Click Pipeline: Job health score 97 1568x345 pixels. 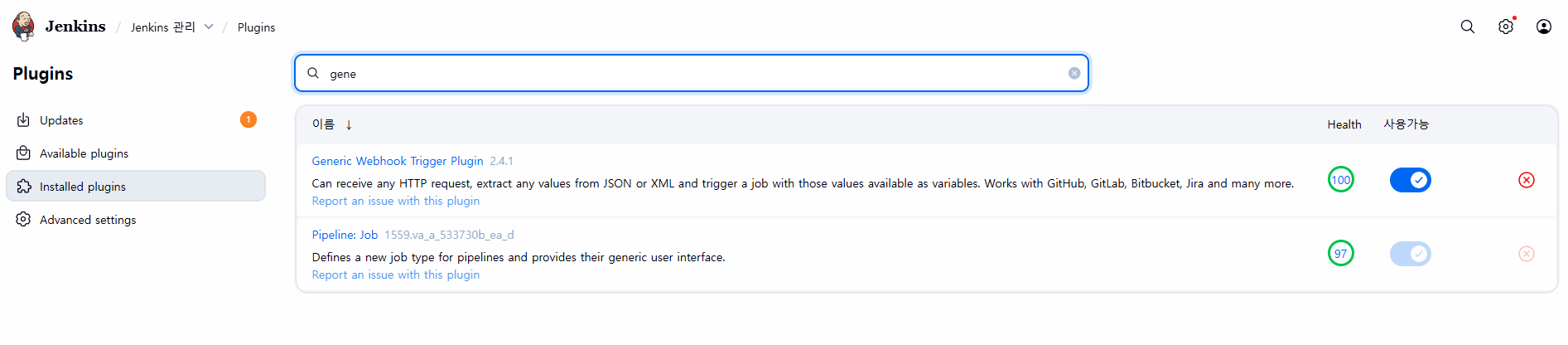click(1340, 254)
